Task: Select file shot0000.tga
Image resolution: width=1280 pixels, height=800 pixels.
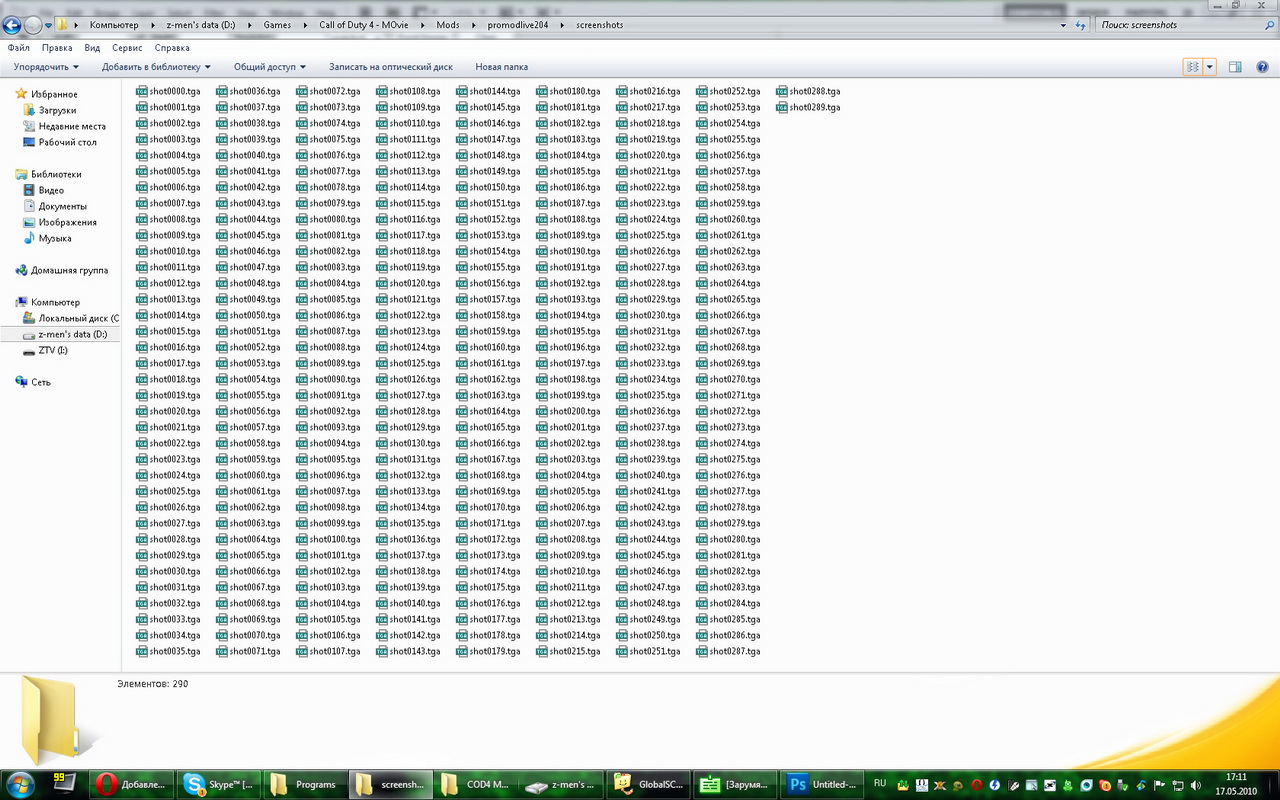Action: (168, 91)
